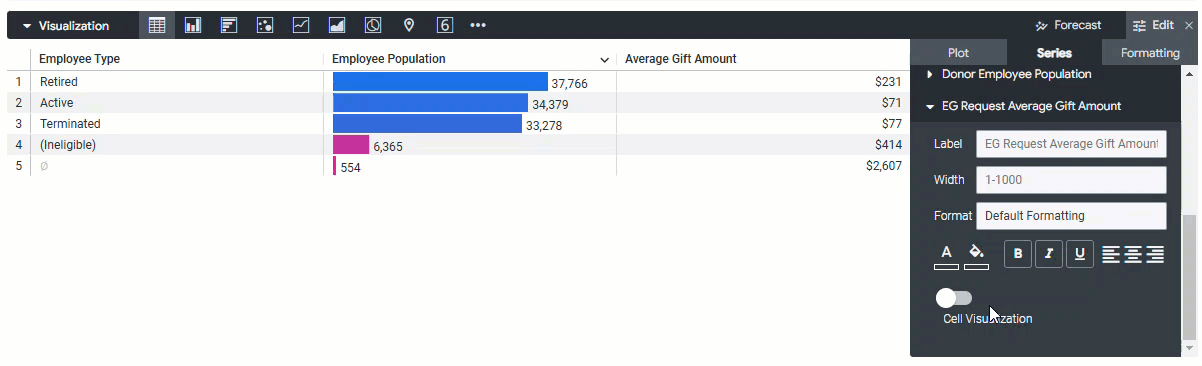1202x366 pixels.
Task: Switch to Column chart visualization
Action: (x=193, y=25)
